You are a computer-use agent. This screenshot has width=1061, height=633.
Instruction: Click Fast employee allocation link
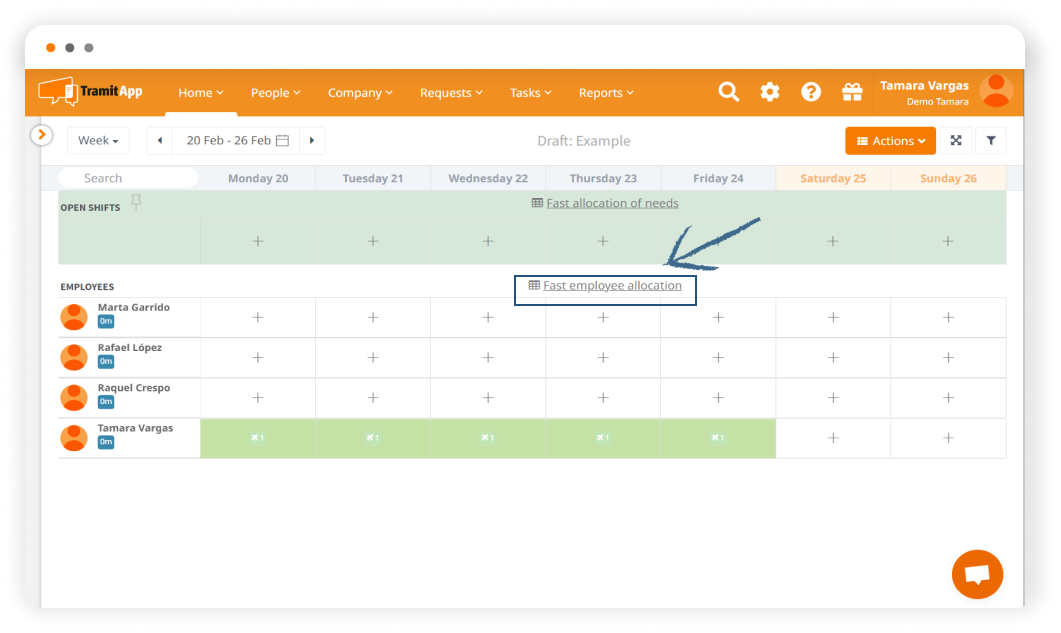click(x=612, y=286)
